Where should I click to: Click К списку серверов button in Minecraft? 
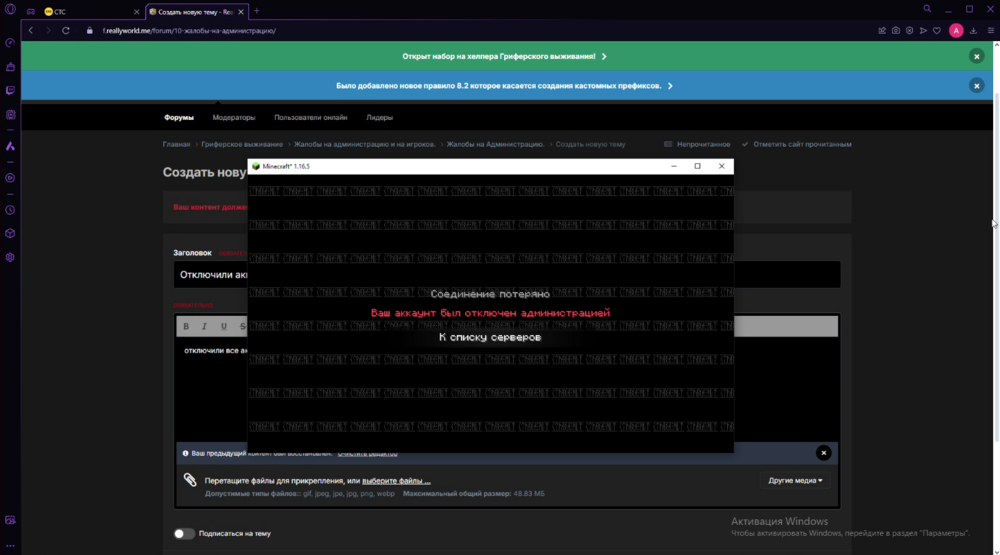coord(490,337)
